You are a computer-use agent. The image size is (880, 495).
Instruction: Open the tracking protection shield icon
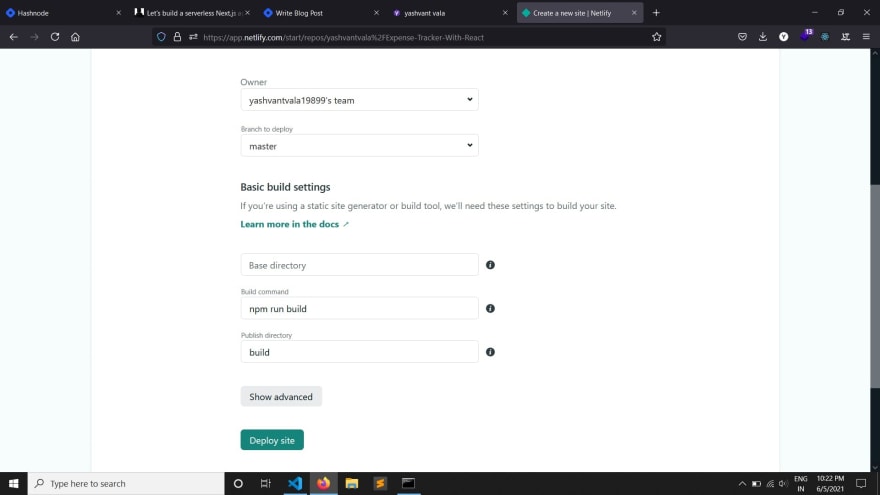pos(161,37)
